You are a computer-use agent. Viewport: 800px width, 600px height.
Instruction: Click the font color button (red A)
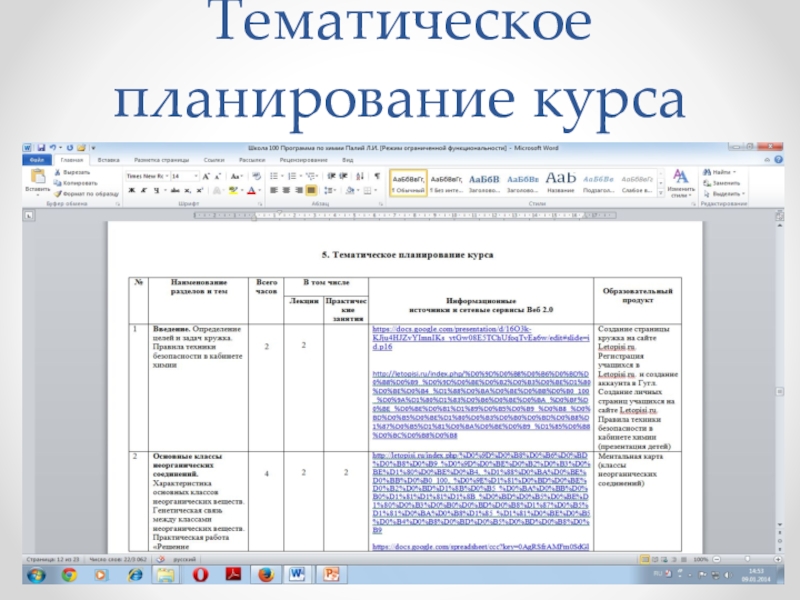tap(251, 190)
